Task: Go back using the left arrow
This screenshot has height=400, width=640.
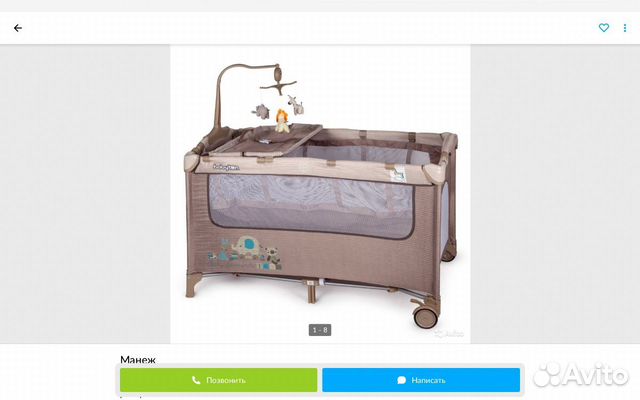Action: [x=18, y=28]
